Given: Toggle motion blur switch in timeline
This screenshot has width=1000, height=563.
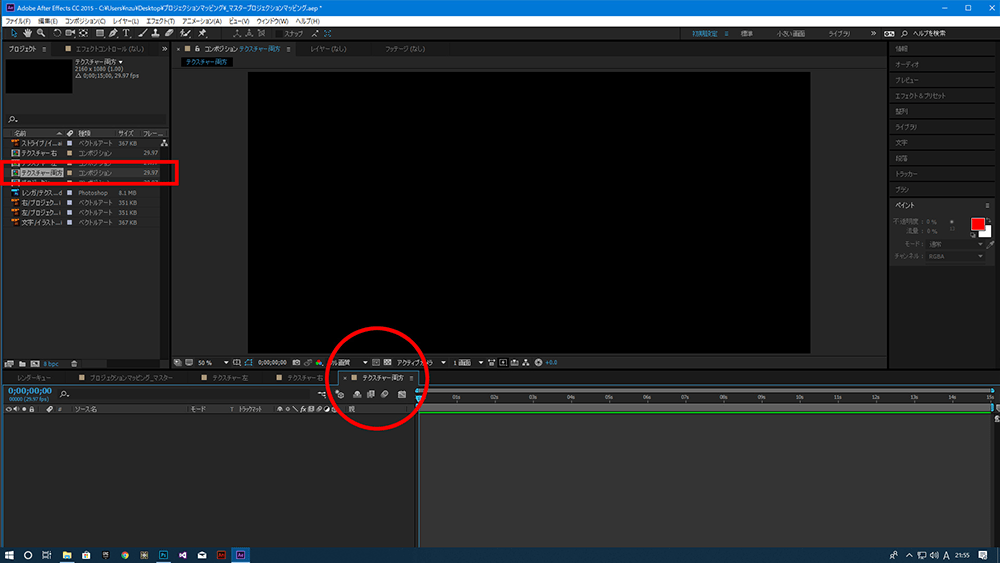Looking at the screenshot, I should (385, 394).
